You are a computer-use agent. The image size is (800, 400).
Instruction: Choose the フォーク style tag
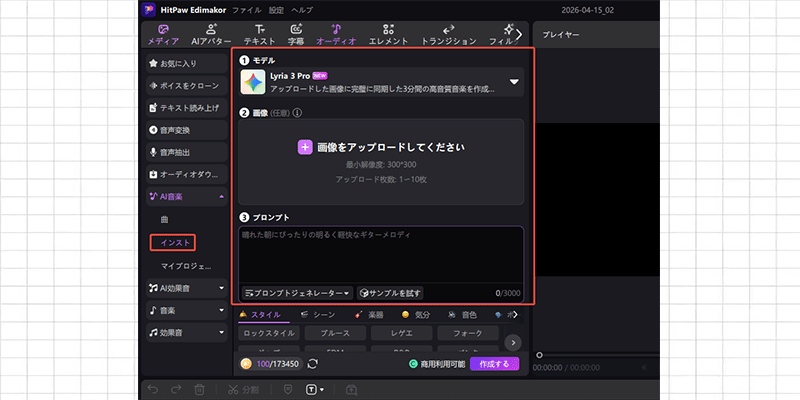coord(468,333)
